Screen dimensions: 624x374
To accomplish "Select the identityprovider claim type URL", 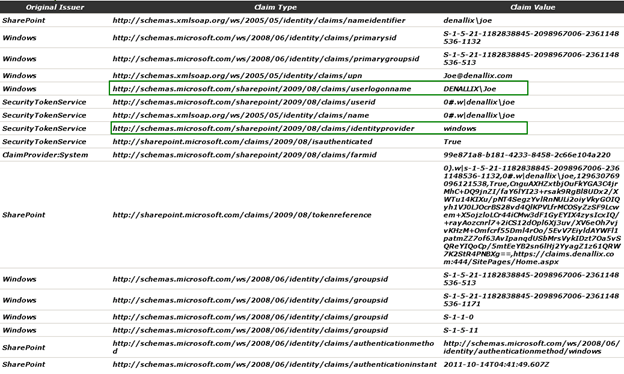I will [x=263, y=129].
